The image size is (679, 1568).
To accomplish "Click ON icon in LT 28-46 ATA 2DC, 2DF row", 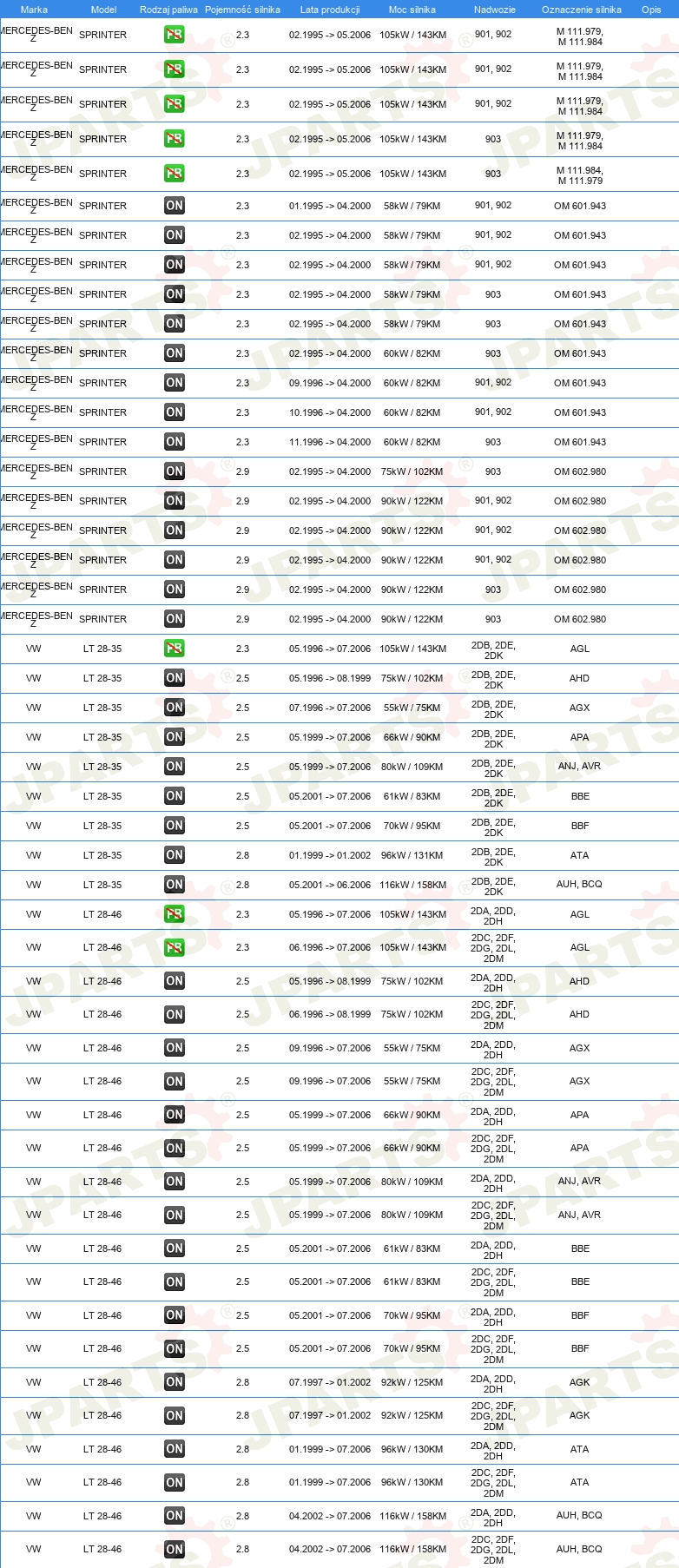I will tap(175, 1482).
